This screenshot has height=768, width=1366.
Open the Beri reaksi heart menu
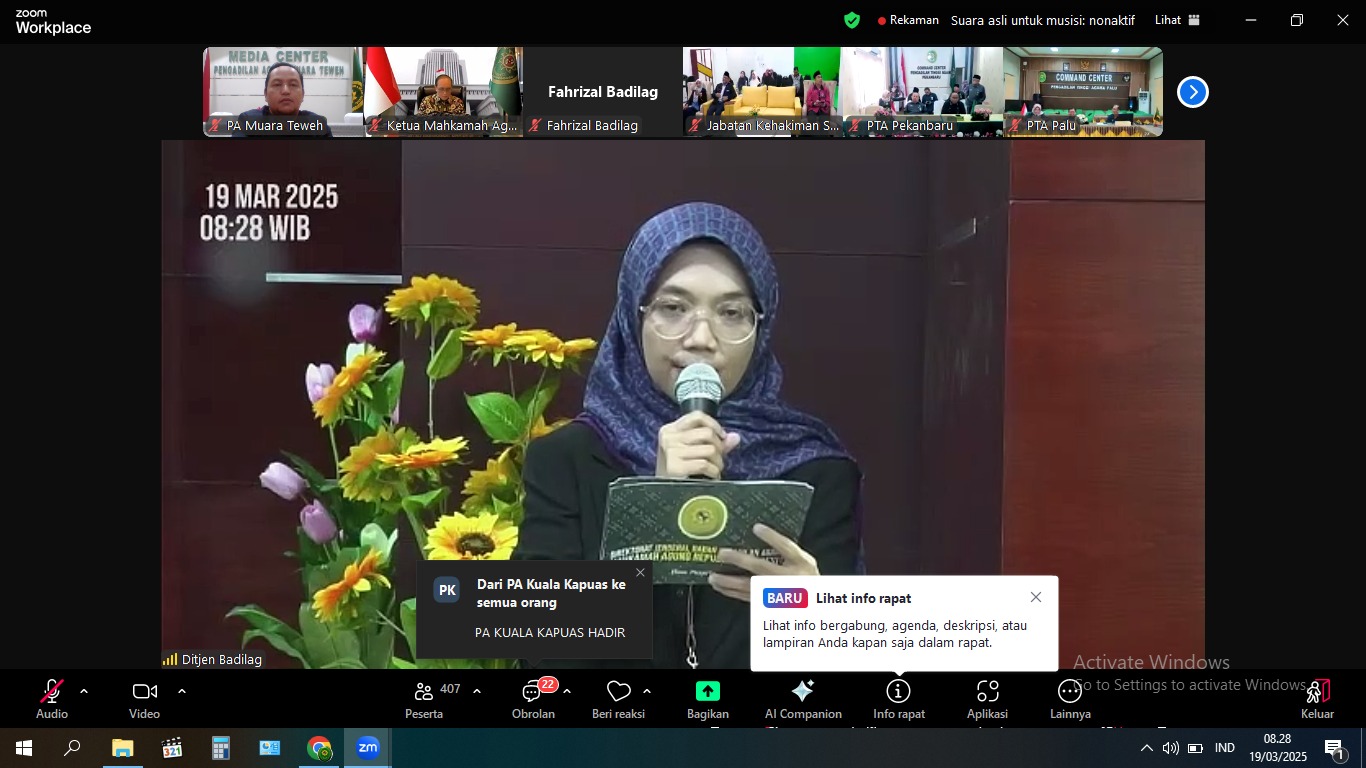point(618,698)
